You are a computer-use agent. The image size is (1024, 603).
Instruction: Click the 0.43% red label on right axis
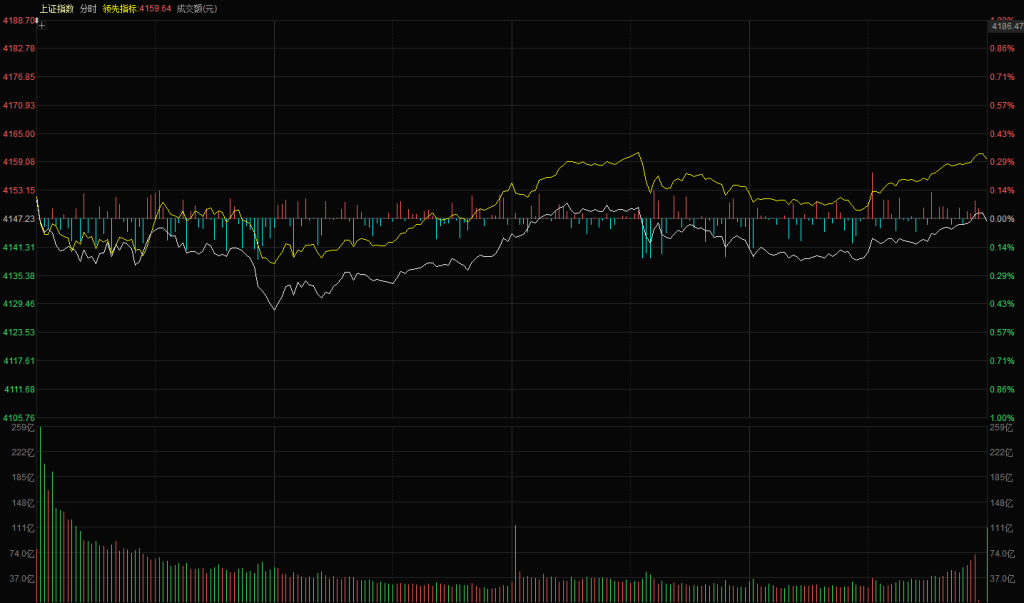click(x=1001, y=133)
